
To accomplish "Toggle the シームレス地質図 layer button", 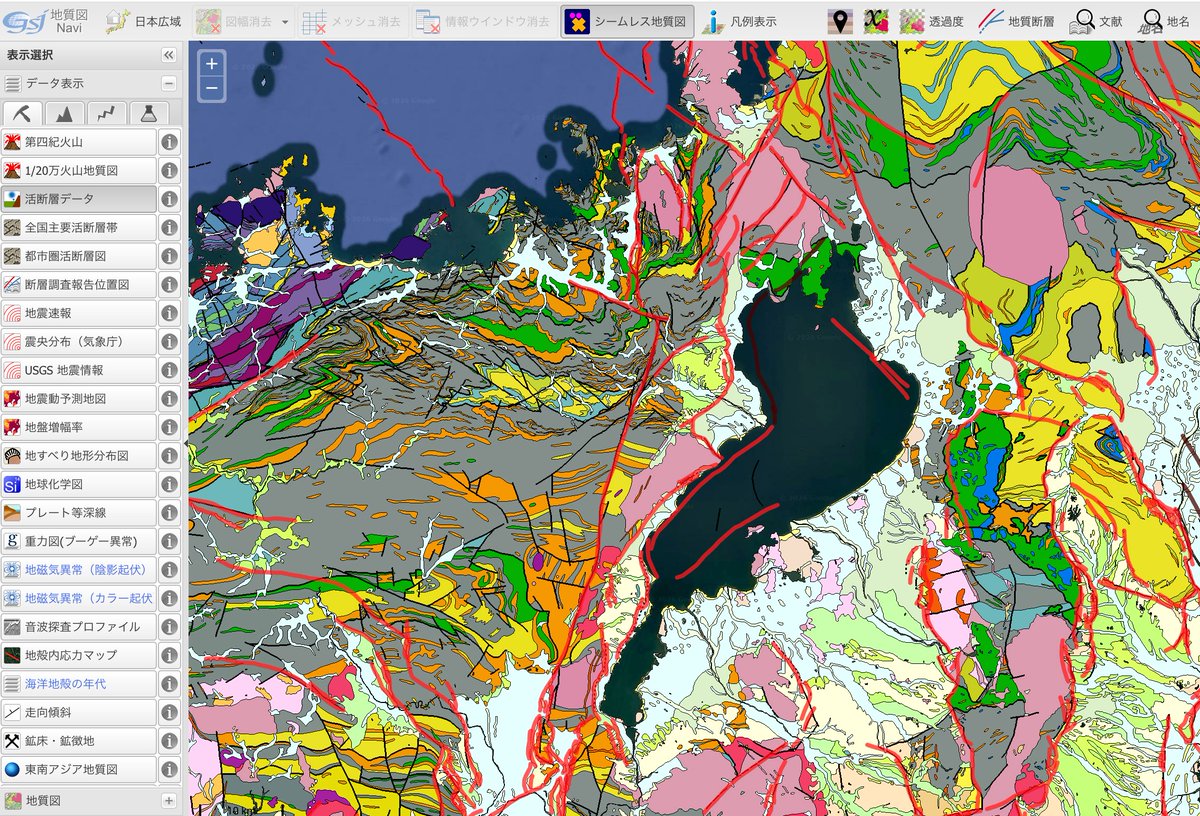I will point(627,21).
